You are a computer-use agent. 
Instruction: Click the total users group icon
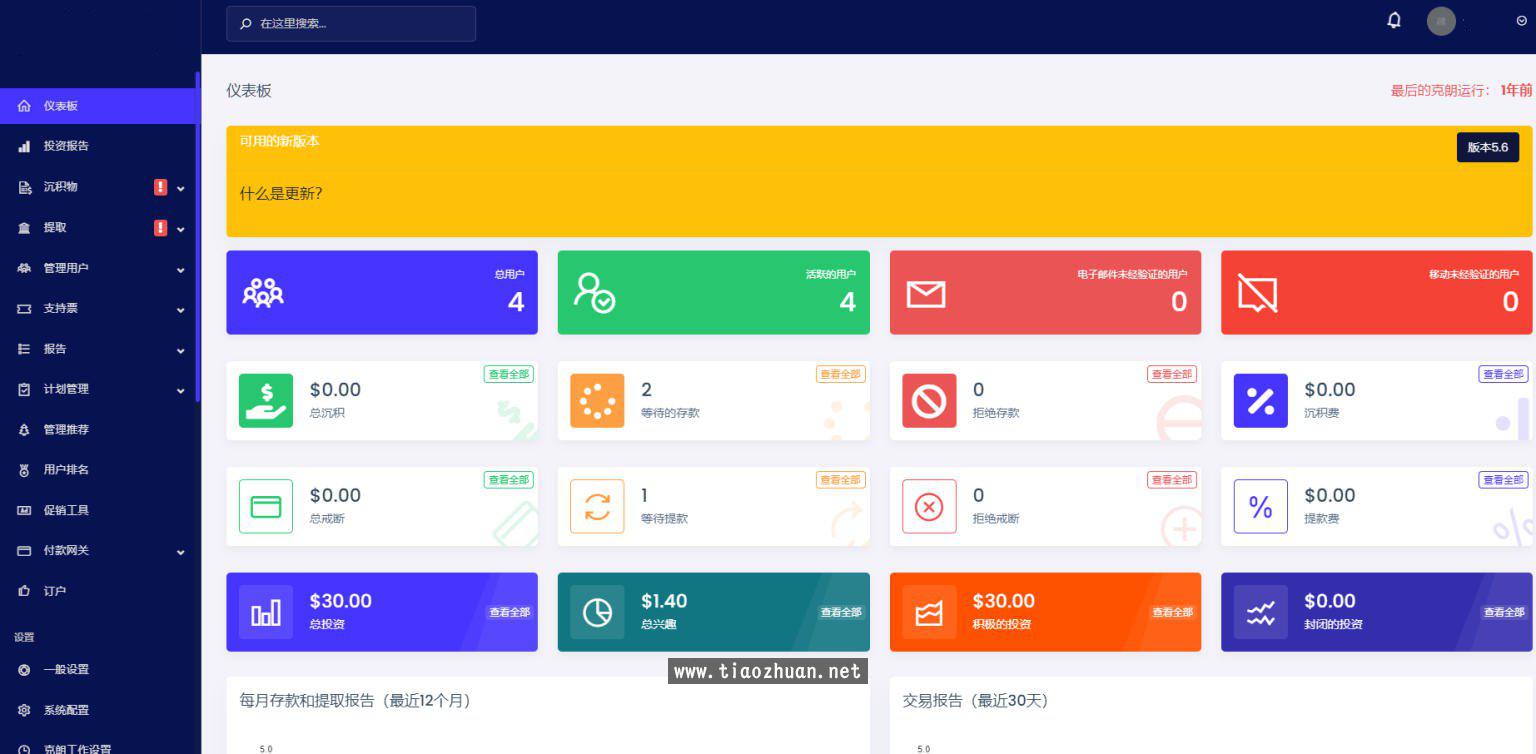(263, 292)
